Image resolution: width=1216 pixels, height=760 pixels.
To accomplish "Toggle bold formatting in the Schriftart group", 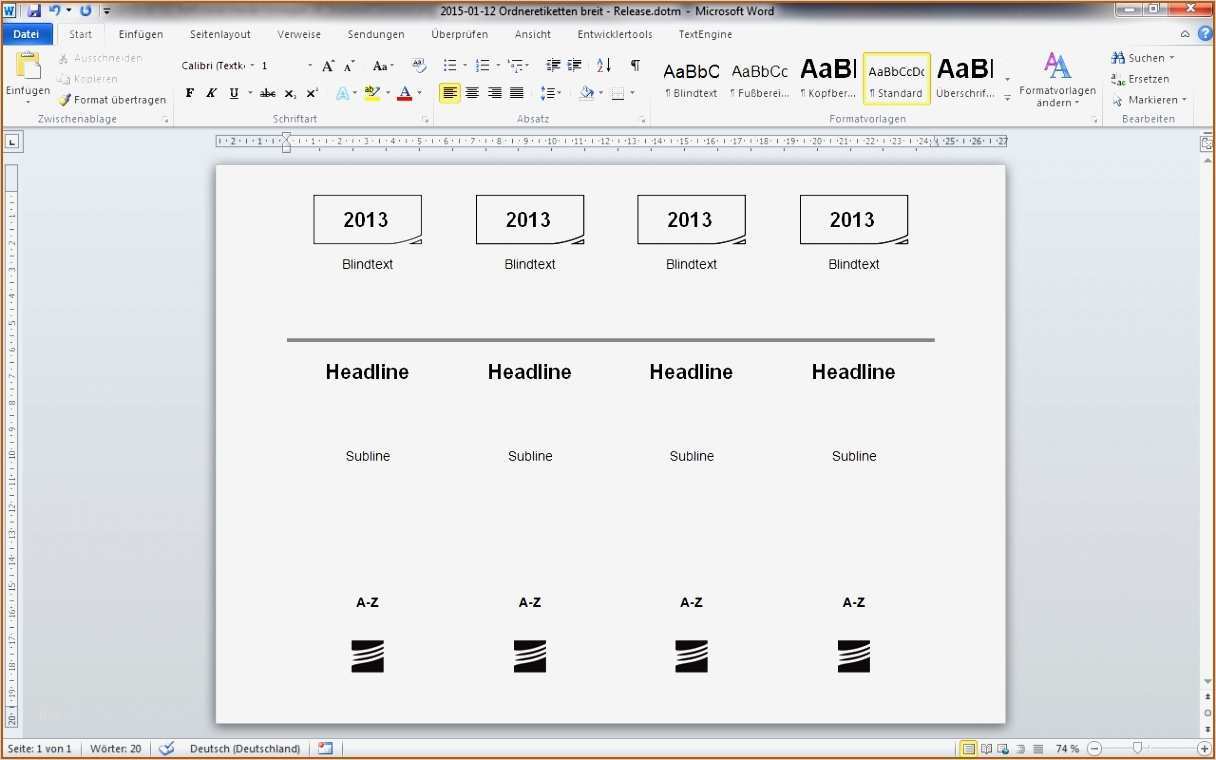I will (190, 93).
